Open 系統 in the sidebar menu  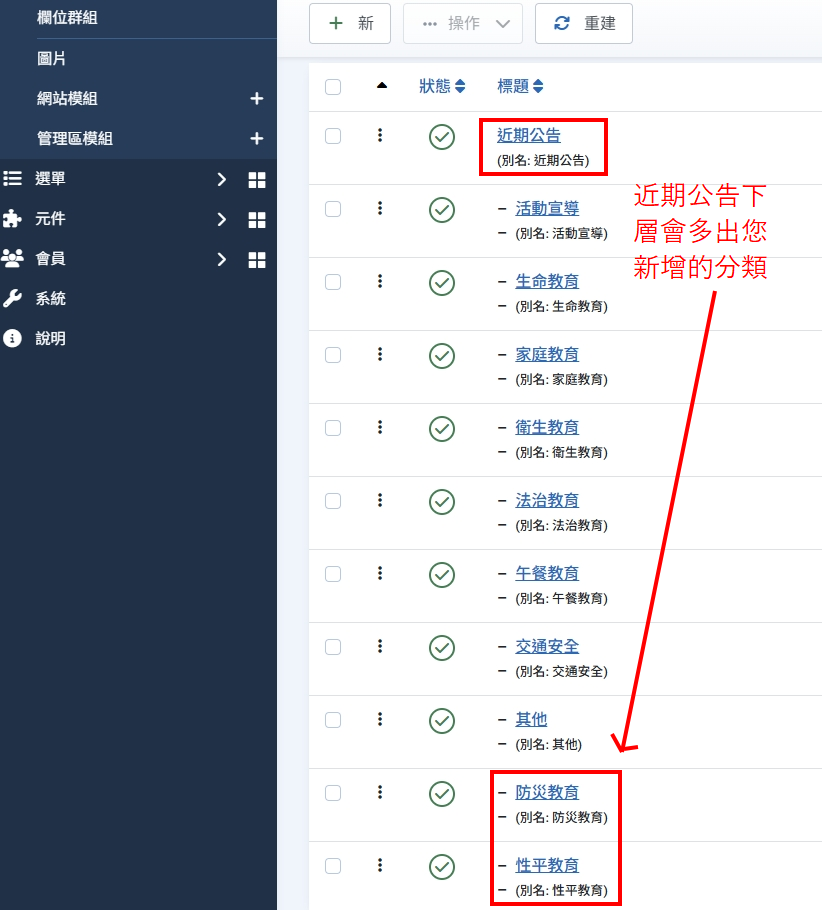click(x=50, y=299)
